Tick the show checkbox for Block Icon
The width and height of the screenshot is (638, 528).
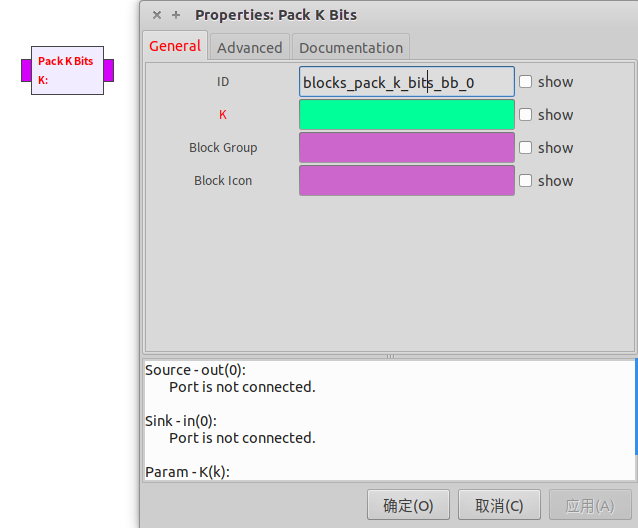pos(526,181)
